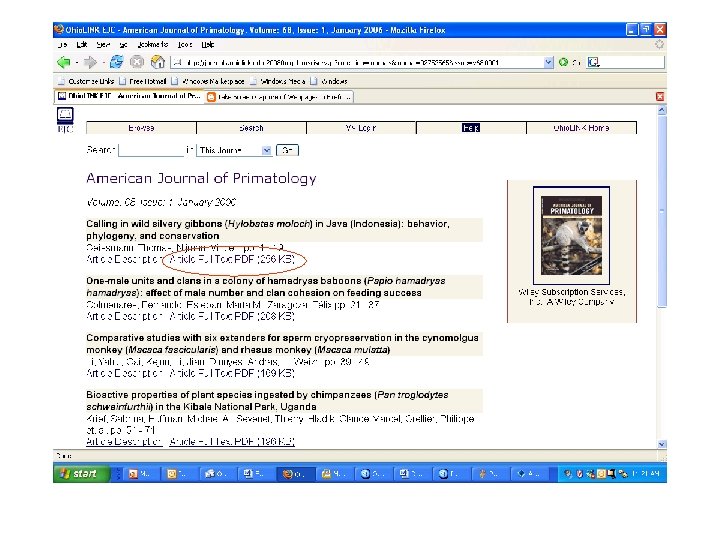Viewport: 720px width, 540px height.
Task: Open the Start menu
Action: [81, 473]
